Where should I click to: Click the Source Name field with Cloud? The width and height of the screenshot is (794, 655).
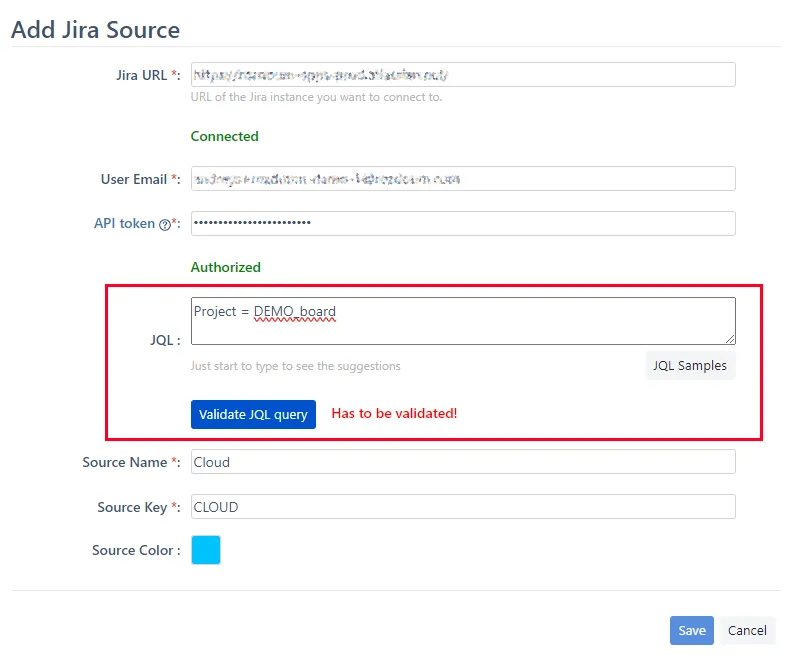[x=463, y=462]
